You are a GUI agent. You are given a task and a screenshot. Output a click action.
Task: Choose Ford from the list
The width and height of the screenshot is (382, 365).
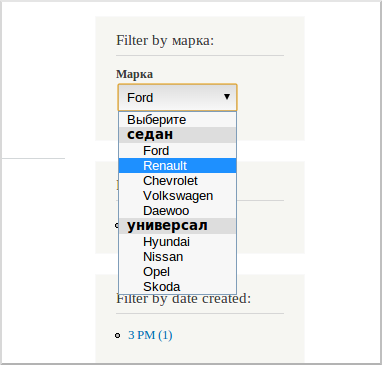(x=177, y=151)
